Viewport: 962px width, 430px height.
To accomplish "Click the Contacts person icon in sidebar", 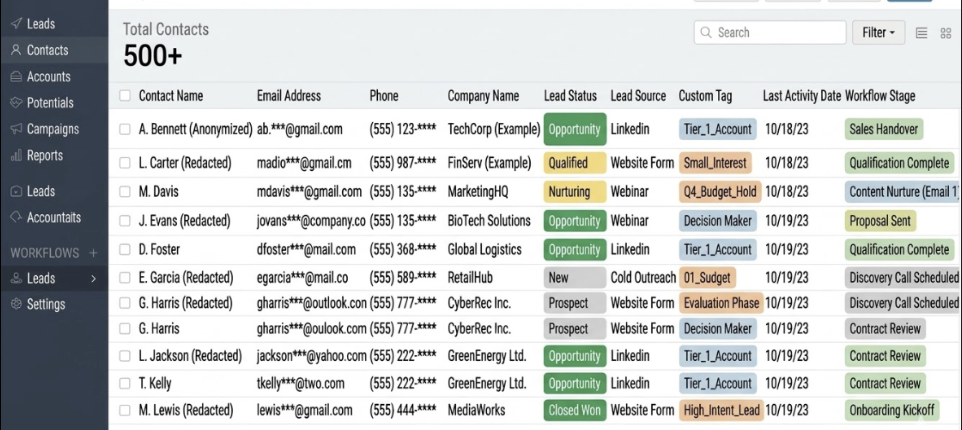I will click(17, 50).
